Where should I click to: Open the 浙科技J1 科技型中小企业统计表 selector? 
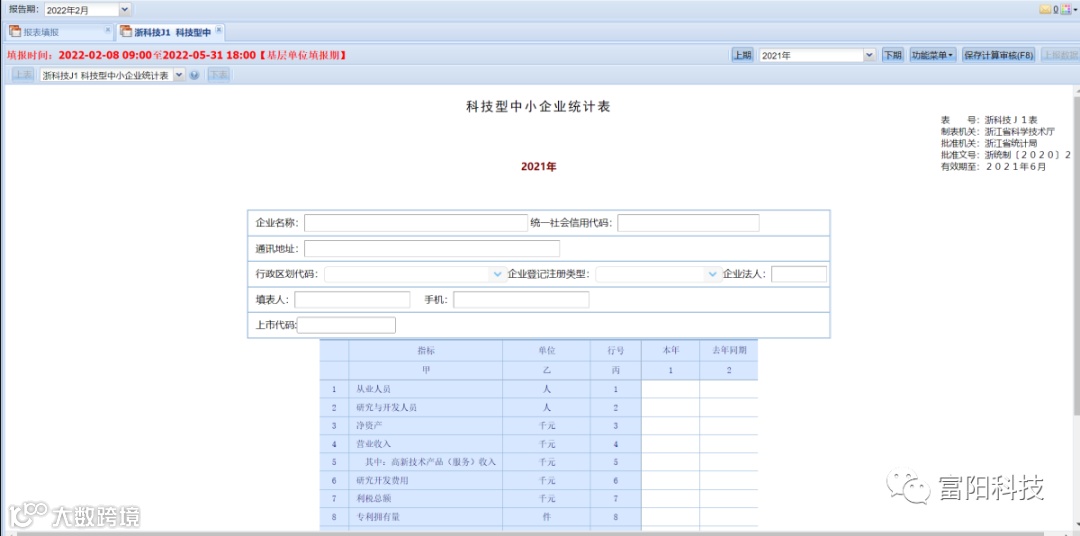[178, 75]
